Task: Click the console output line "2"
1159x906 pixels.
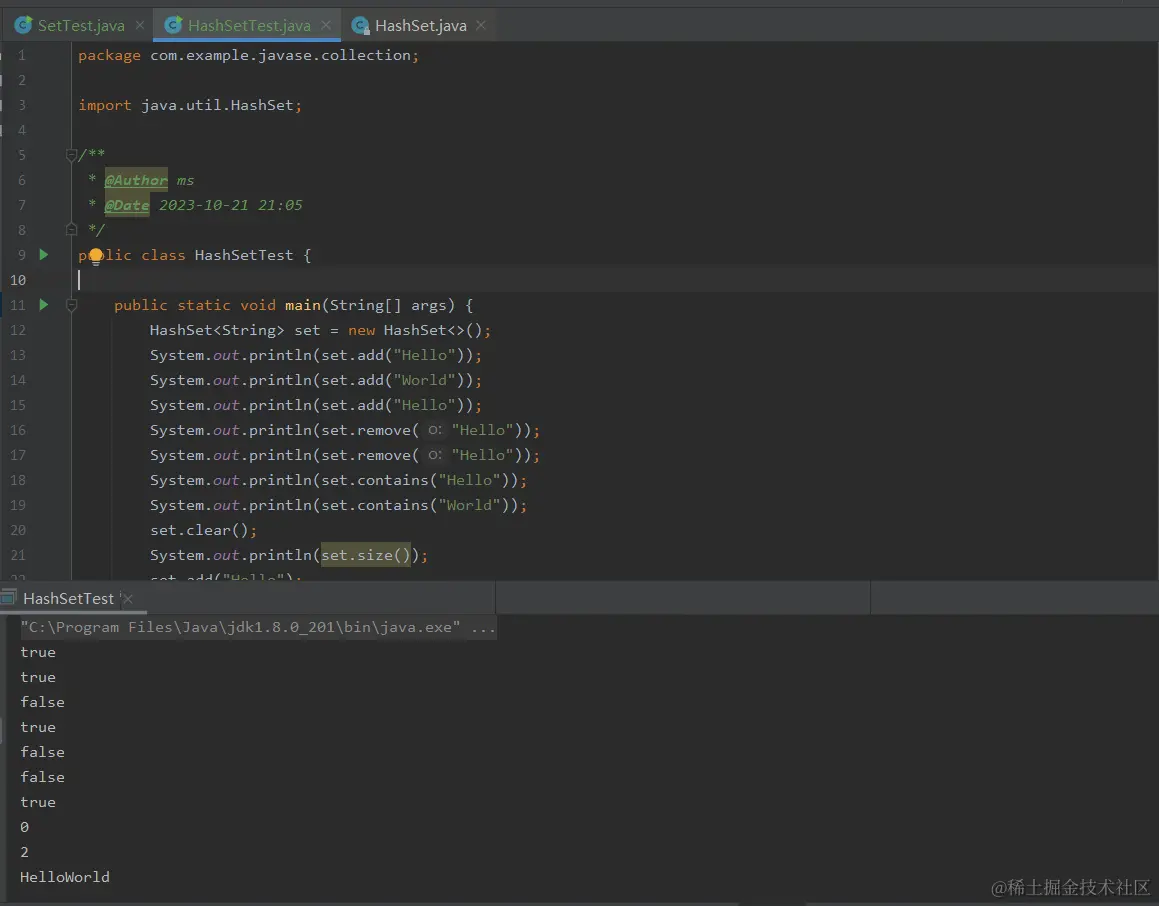Action: point(24,852)
